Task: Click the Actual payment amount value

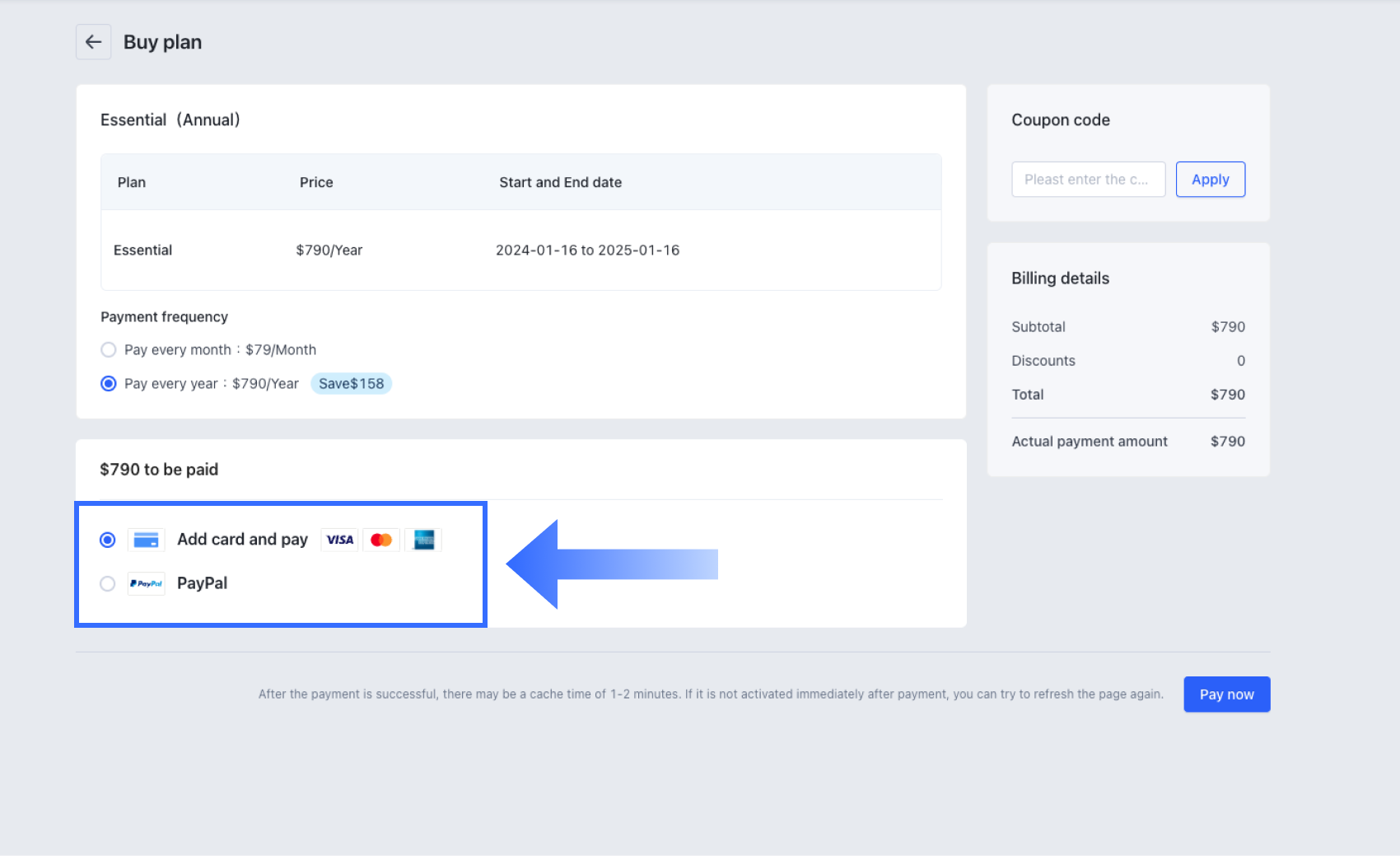Action: pos(1227,442)
